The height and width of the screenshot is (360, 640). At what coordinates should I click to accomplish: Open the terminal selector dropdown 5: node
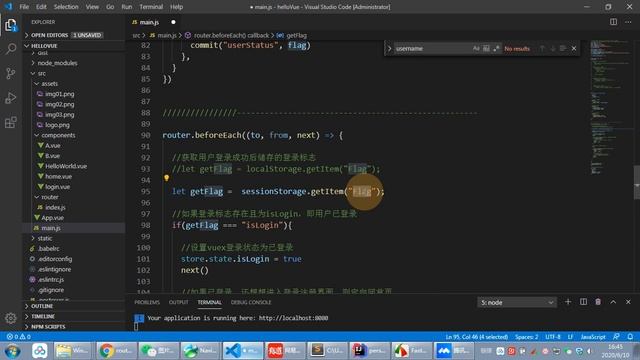point(516,302)
